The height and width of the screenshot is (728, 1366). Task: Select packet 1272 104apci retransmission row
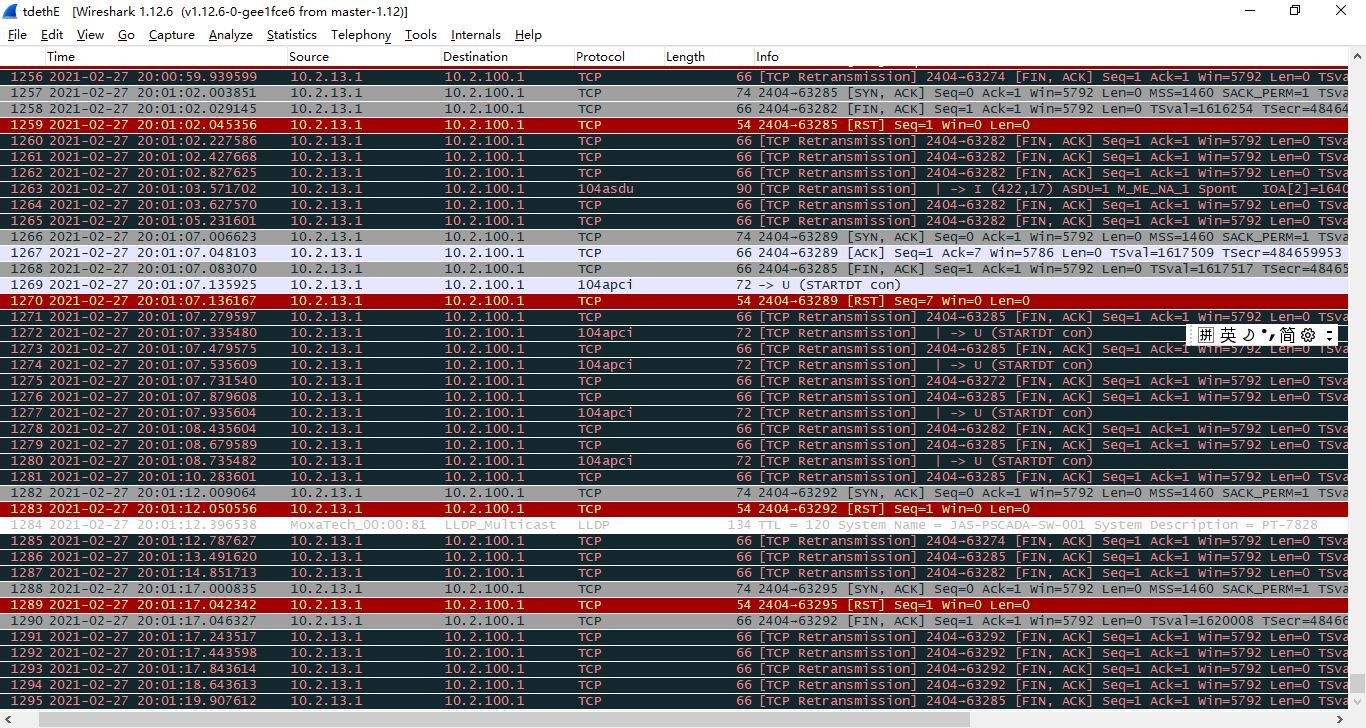(x=674, y=333)
